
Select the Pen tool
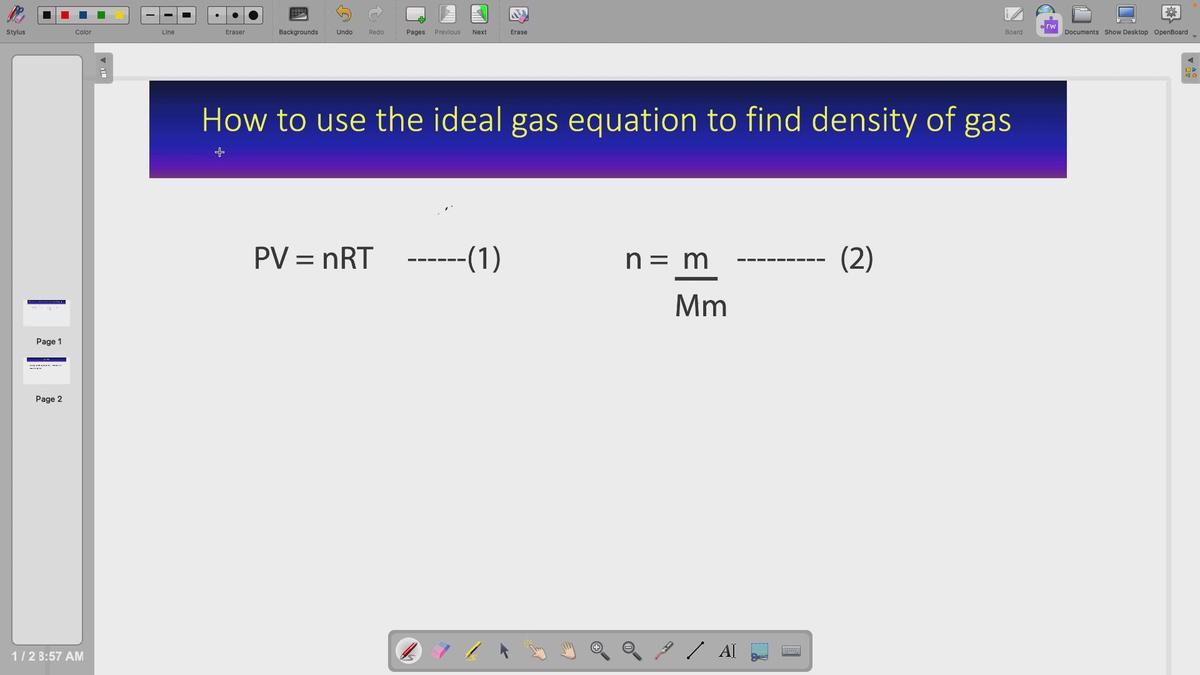point(407,650)
